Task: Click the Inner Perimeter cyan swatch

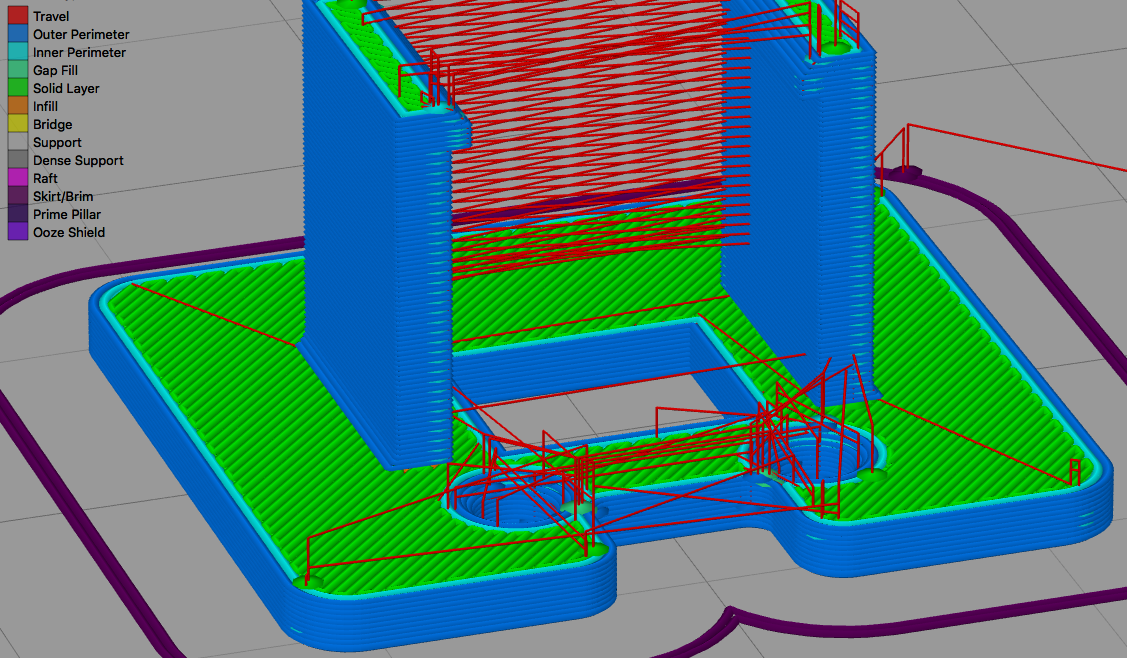Action: [18, 52]
